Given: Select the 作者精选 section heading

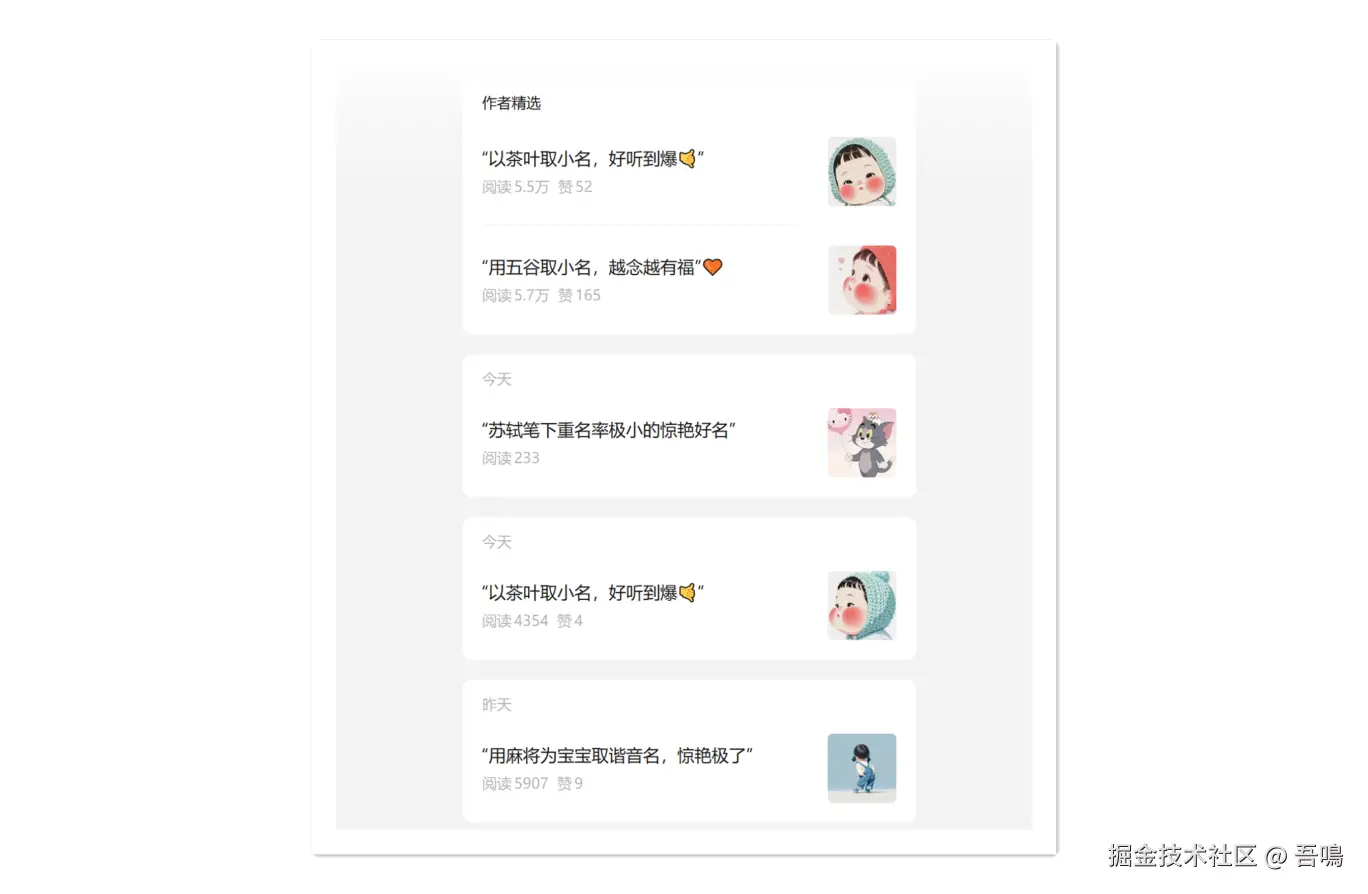Looking at the screenshot, I should (x=511, y=103).
